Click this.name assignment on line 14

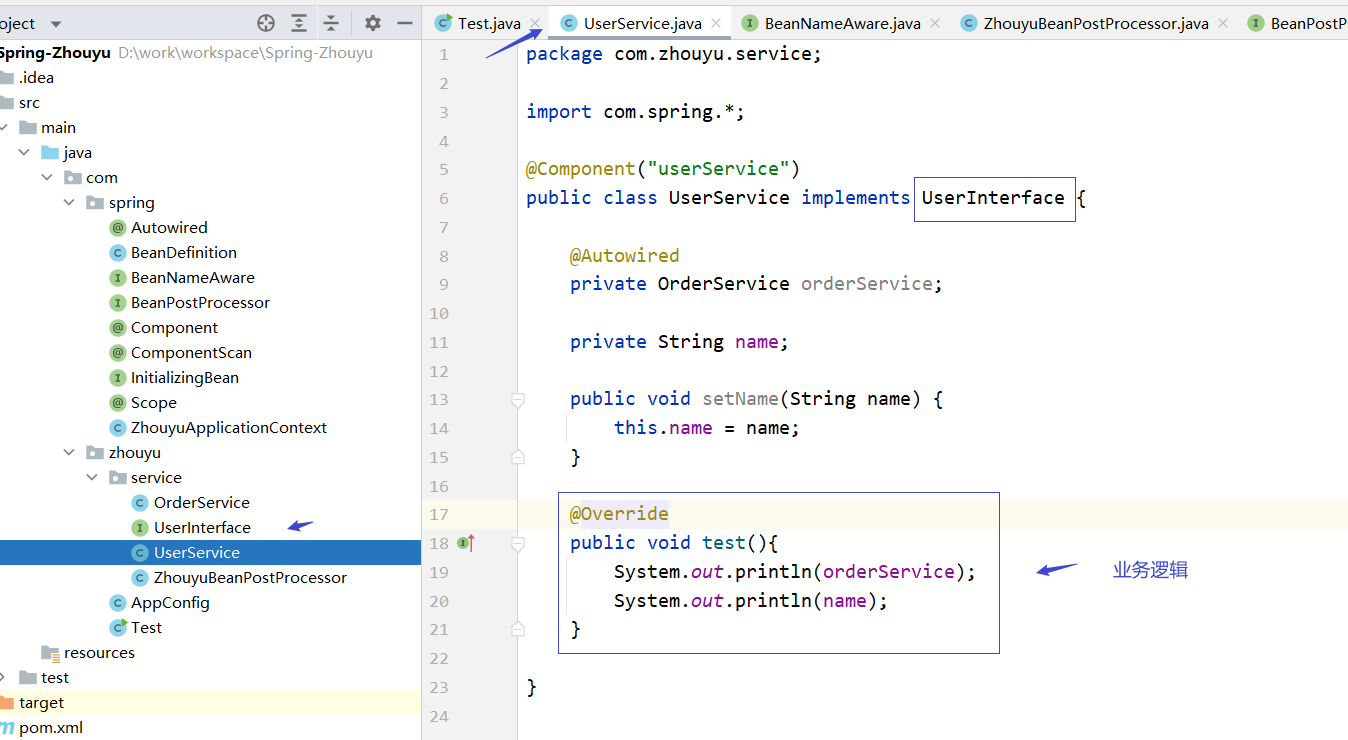click(x=707, y=428)
